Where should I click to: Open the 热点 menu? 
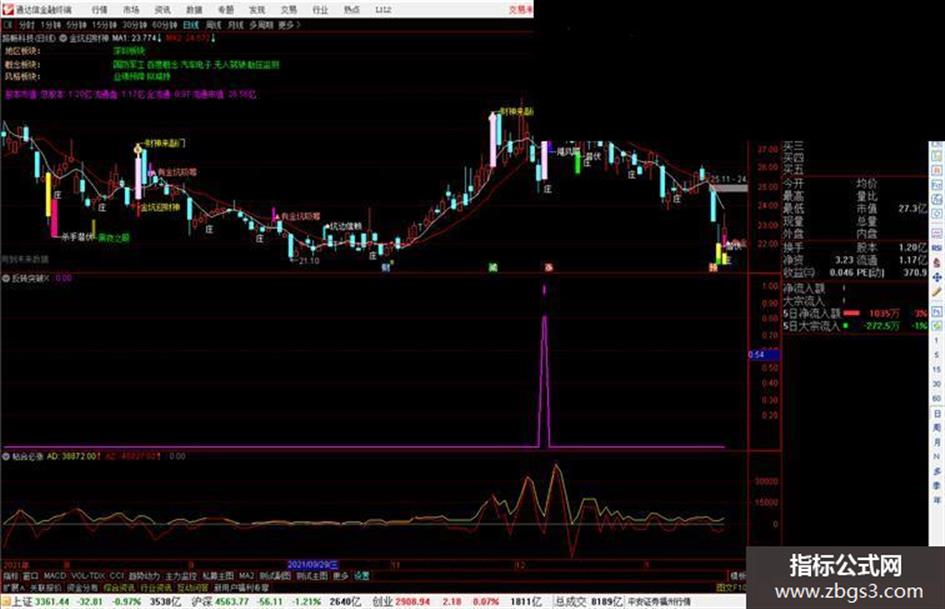pyautogui.click(x=351, y=10)
